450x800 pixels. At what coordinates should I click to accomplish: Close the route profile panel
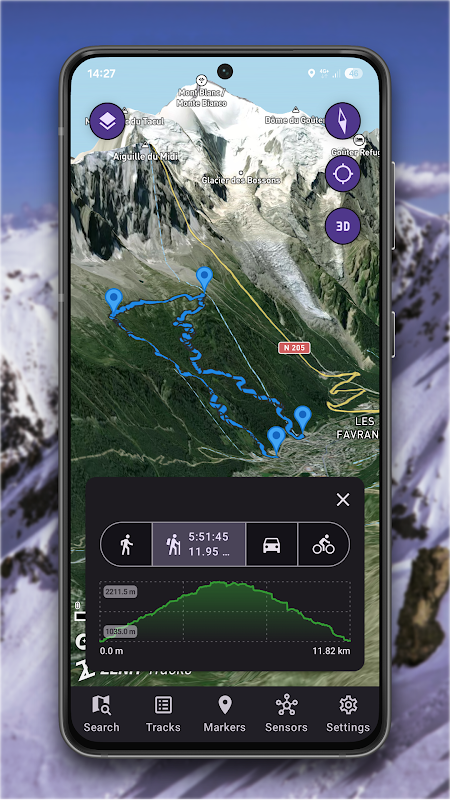(x=343, y=500)
